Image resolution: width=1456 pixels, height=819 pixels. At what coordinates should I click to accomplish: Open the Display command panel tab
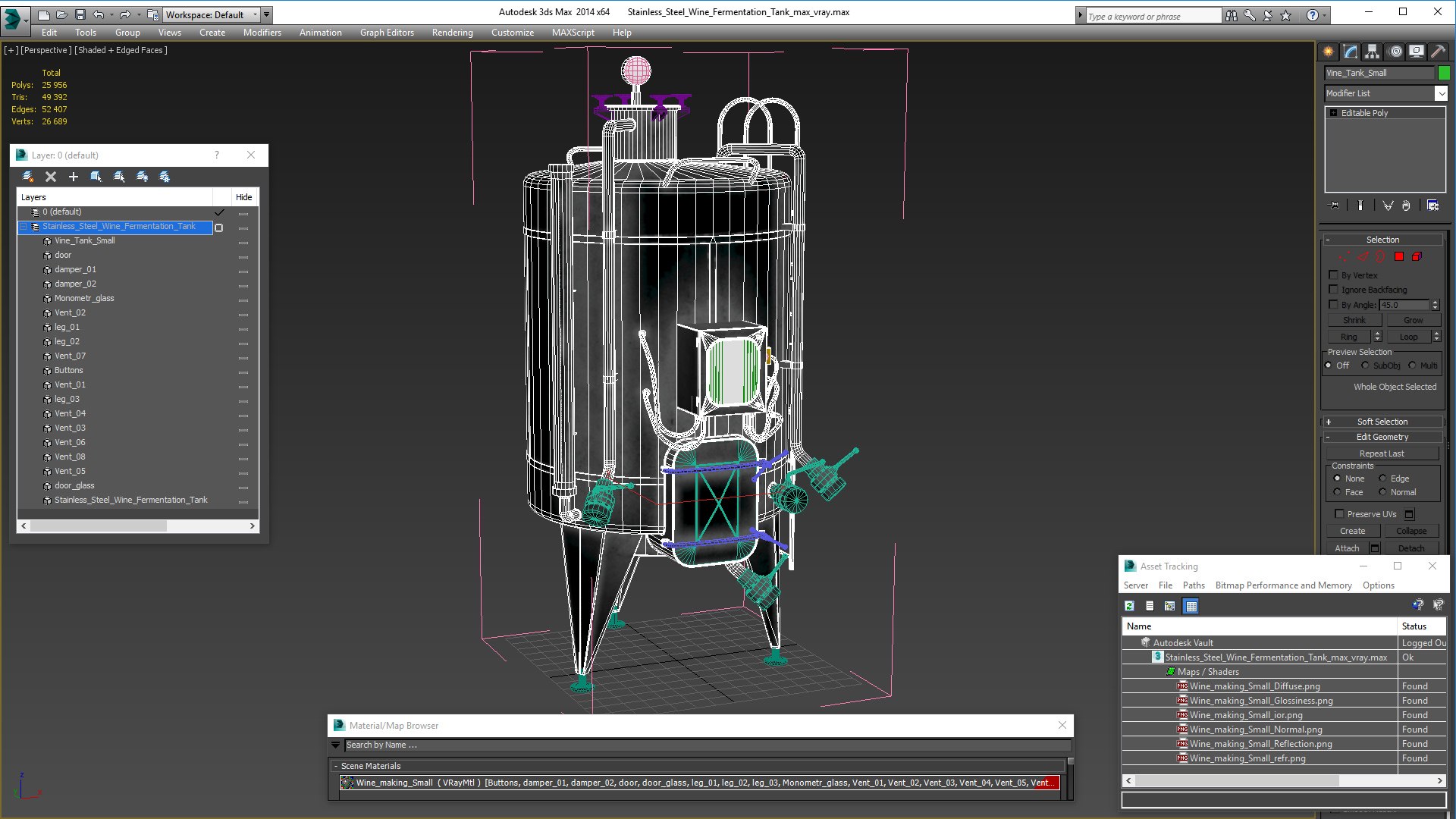coord(1417,52)
